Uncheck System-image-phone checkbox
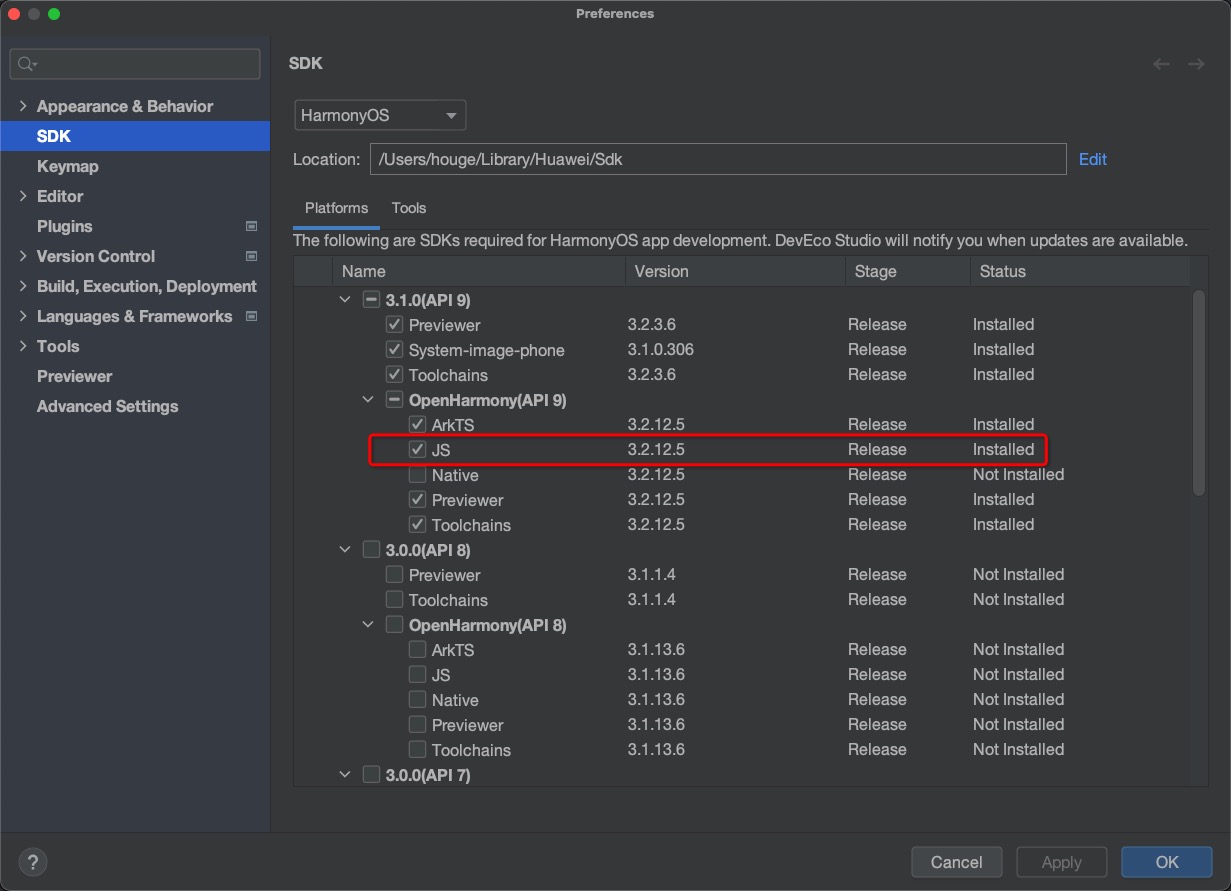The image size is (1231, 891). click(394, 350)
